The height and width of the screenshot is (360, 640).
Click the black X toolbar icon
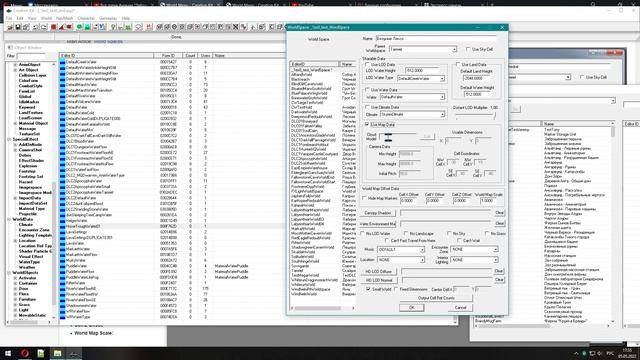236,27
